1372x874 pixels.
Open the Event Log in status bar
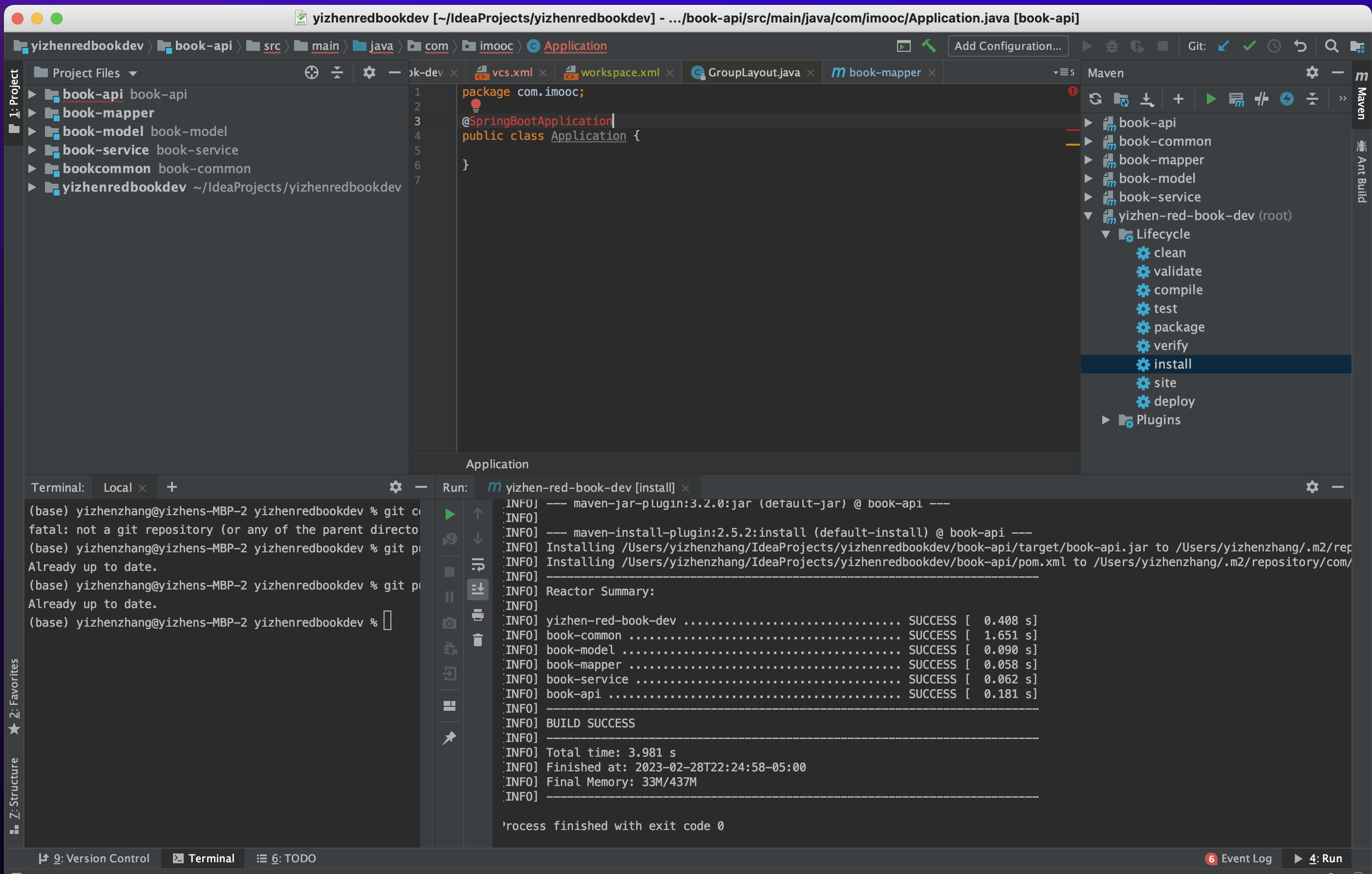coord(1239,858)
